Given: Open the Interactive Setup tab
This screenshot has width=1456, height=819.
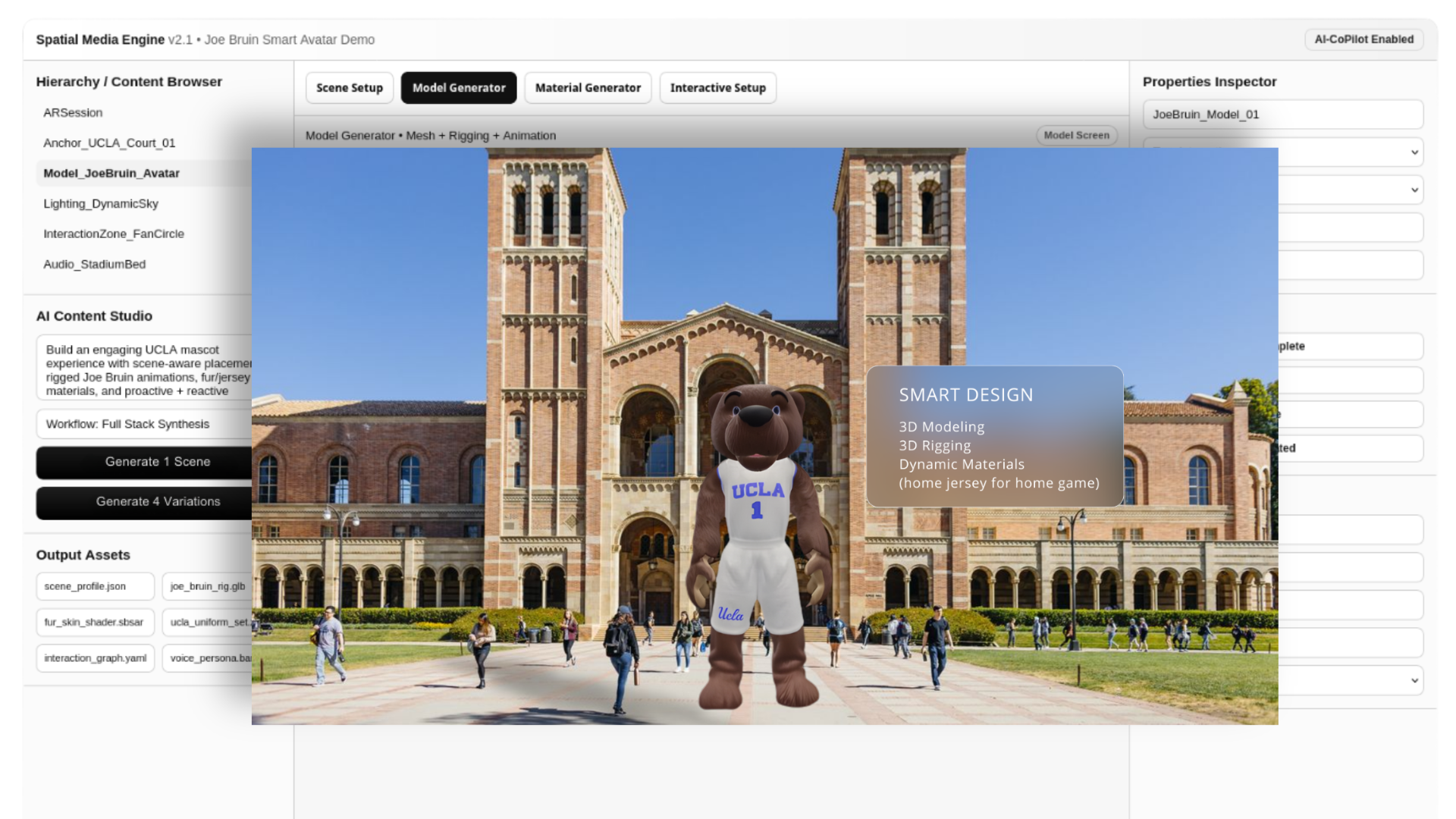Looking at the screenshot, I should 717,88.
